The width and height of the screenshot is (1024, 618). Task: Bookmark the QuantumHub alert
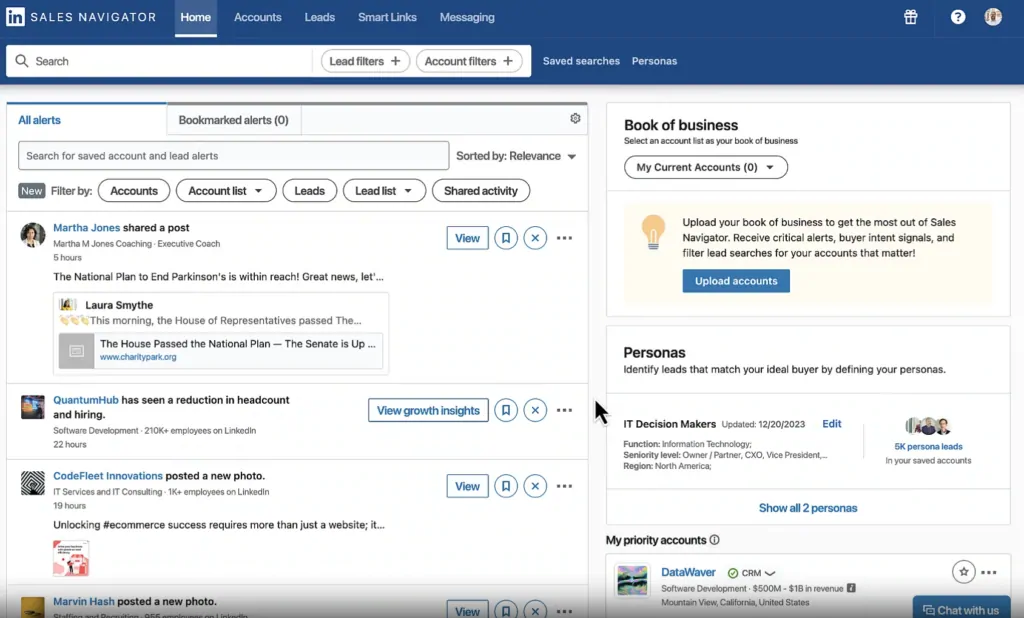505,410
